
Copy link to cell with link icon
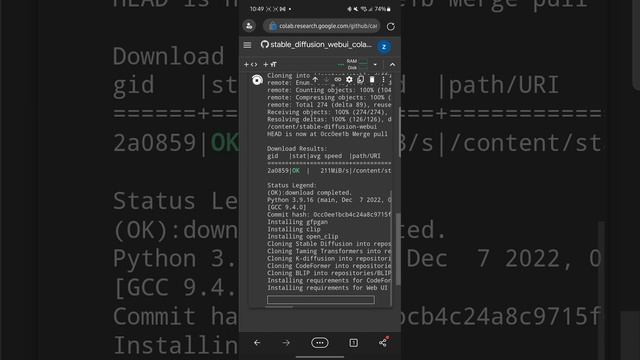click(x=338, y=80)
